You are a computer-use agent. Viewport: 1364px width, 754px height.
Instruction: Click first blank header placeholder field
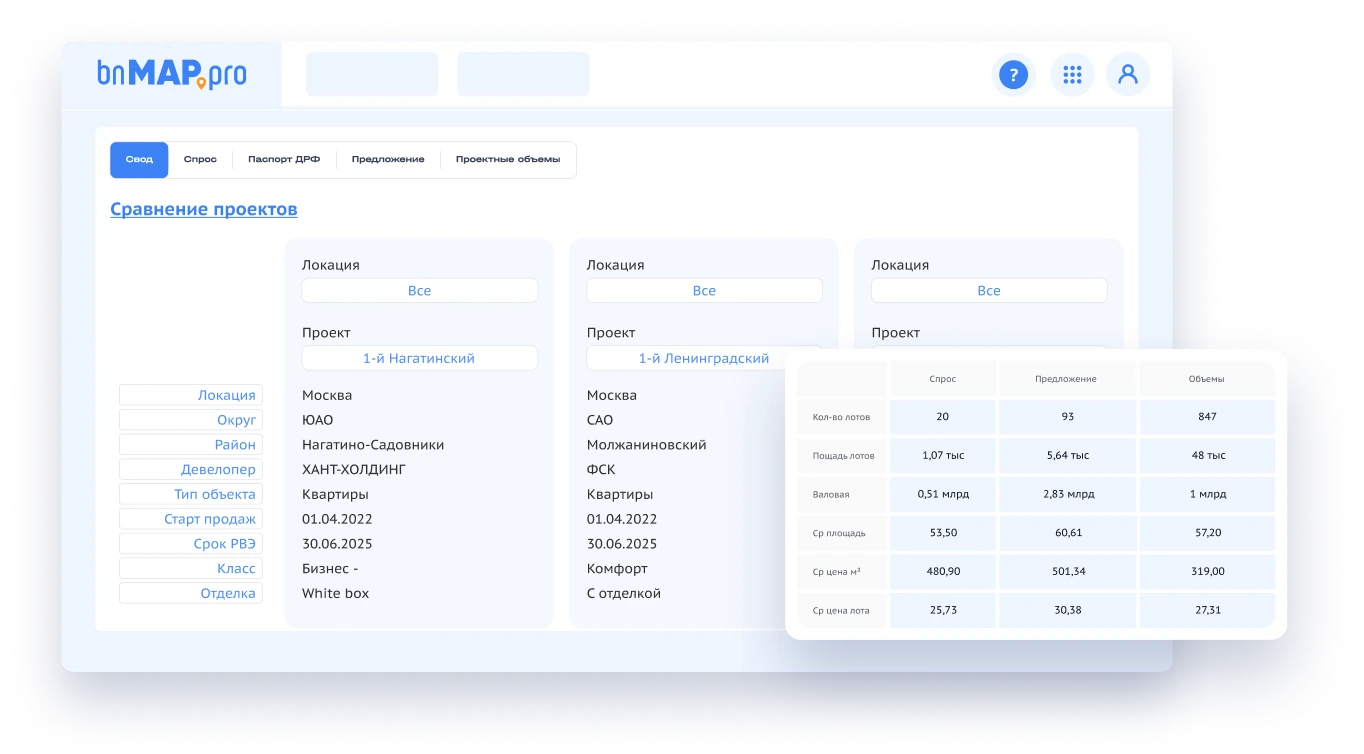[372, 74]
